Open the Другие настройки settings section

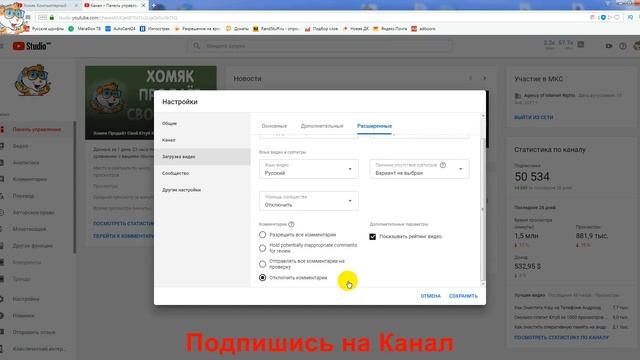pos(202,190)
